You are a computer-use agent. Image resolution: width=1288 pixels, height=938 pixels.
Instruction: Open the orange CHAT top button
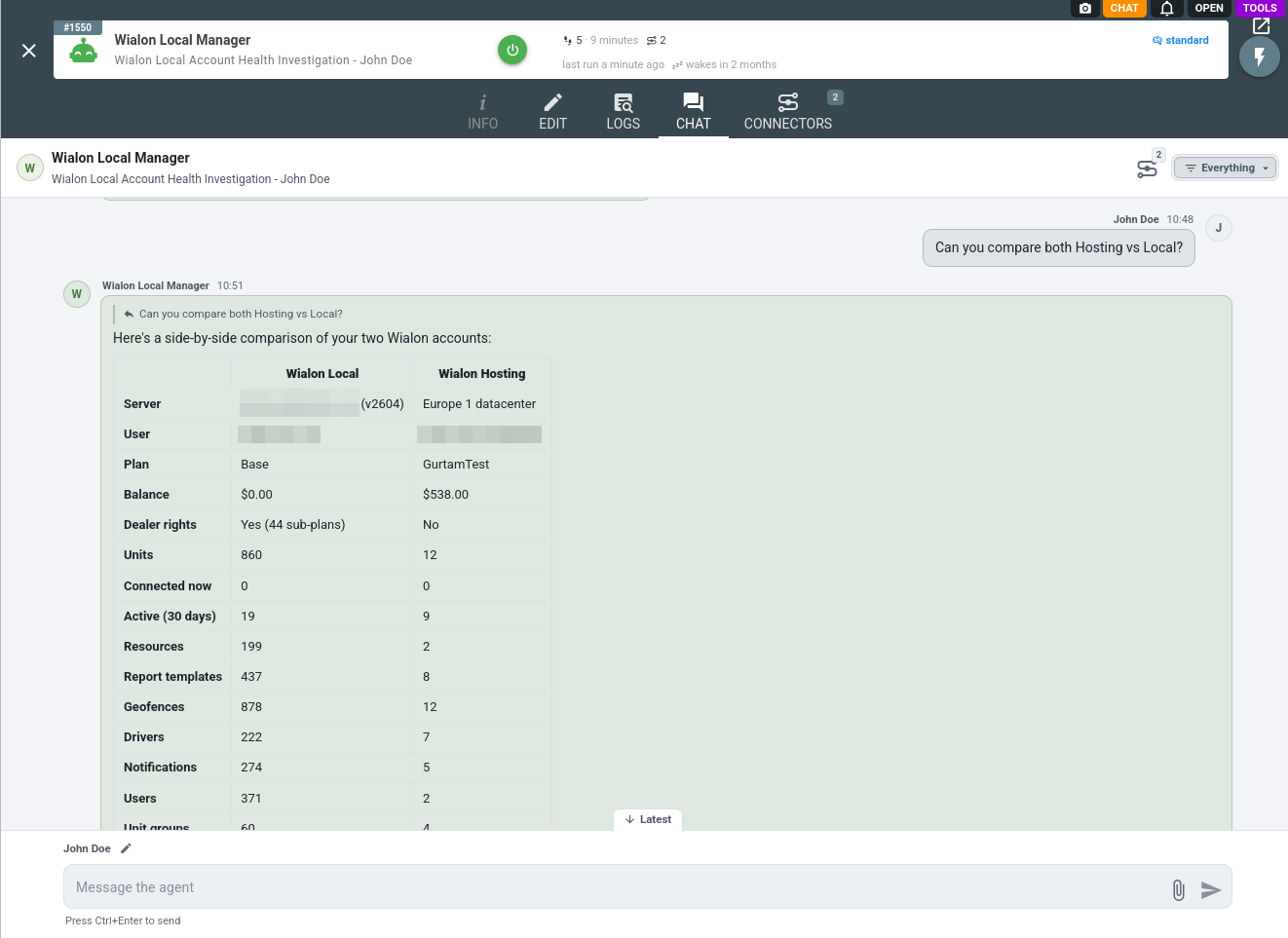click(x=1124, y=8)
